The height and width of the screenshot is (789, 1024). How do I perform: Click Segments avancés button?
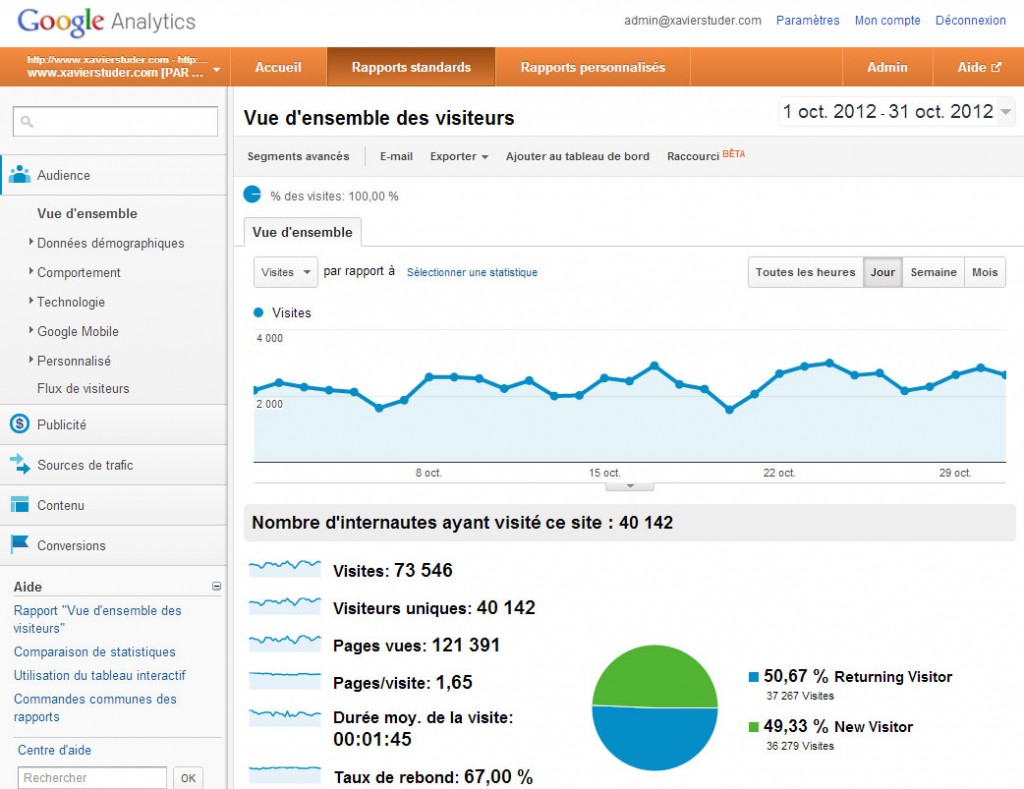[x=298, y=156]
